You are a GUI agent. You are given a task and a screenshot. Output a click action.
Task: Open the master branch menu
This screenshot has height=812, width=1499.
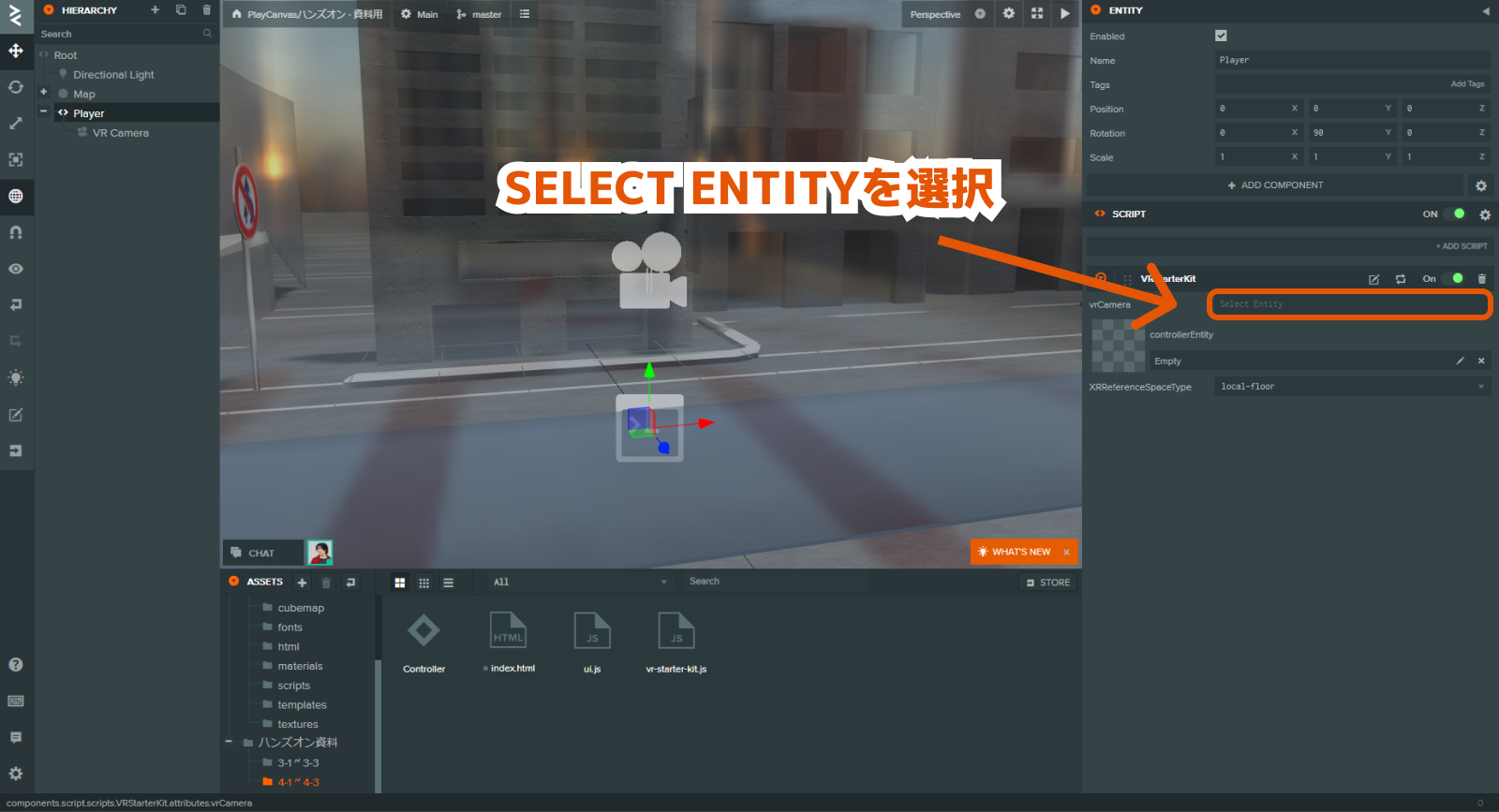[479, 14]
